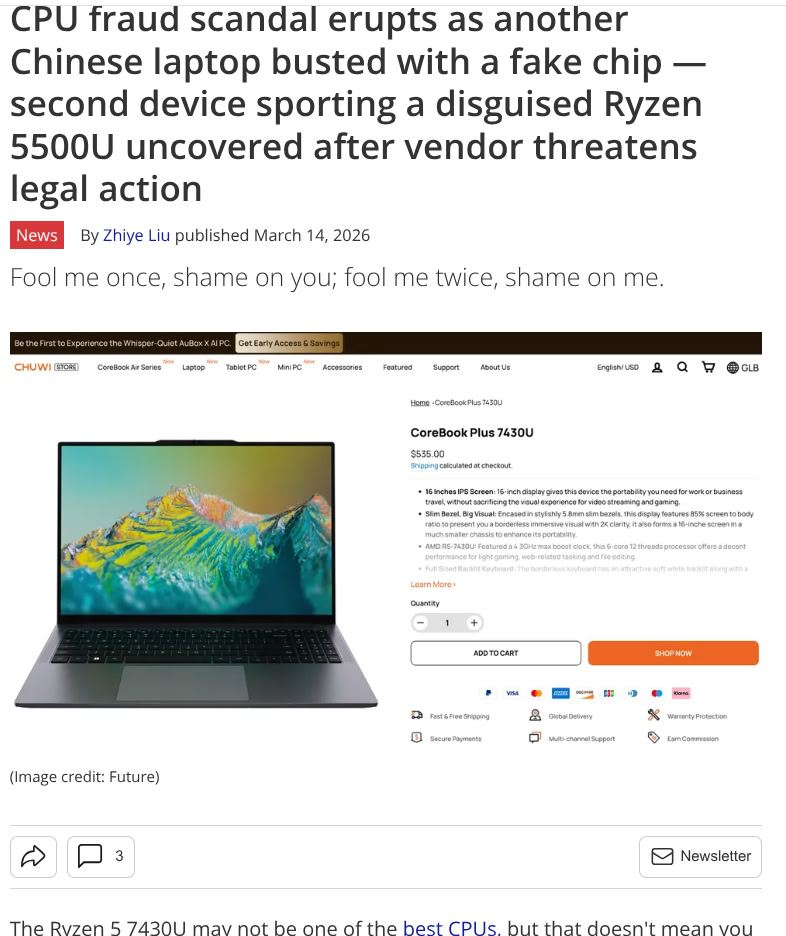Expand the Learn More link
This screenshot has height=936, width=786.
tap(433, 584)
